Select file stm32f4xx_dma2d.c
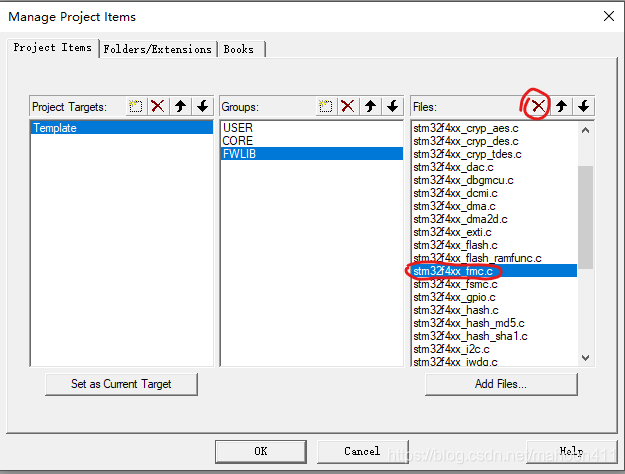The width and height of the screenshot is (625, 474). pyautogui.click(x=495, y=219)
